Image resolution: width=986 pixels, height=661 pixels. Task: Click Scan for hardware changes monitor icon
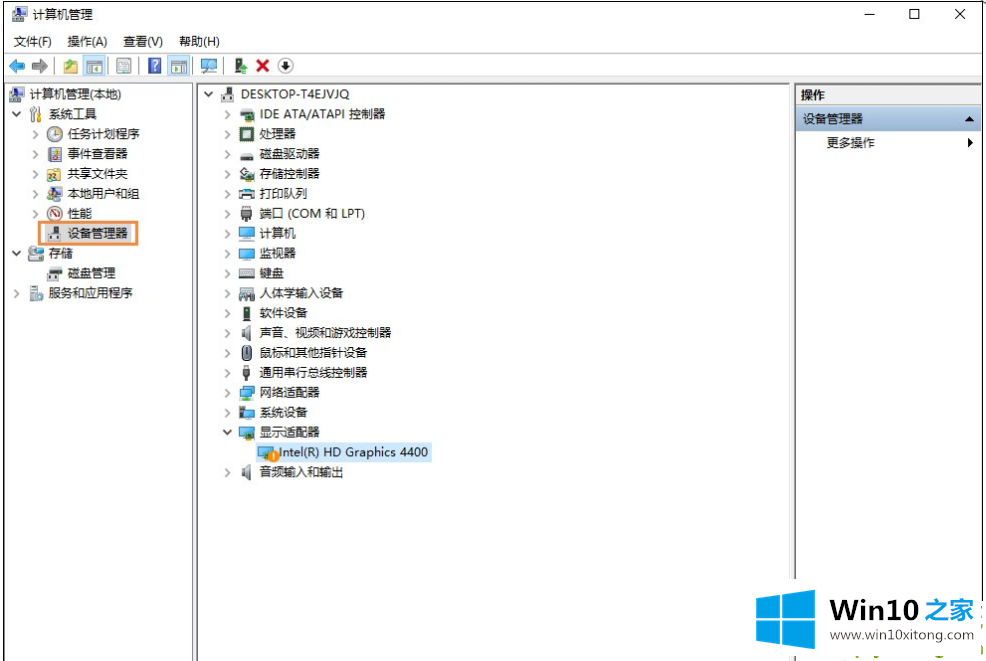coord(209,66)
